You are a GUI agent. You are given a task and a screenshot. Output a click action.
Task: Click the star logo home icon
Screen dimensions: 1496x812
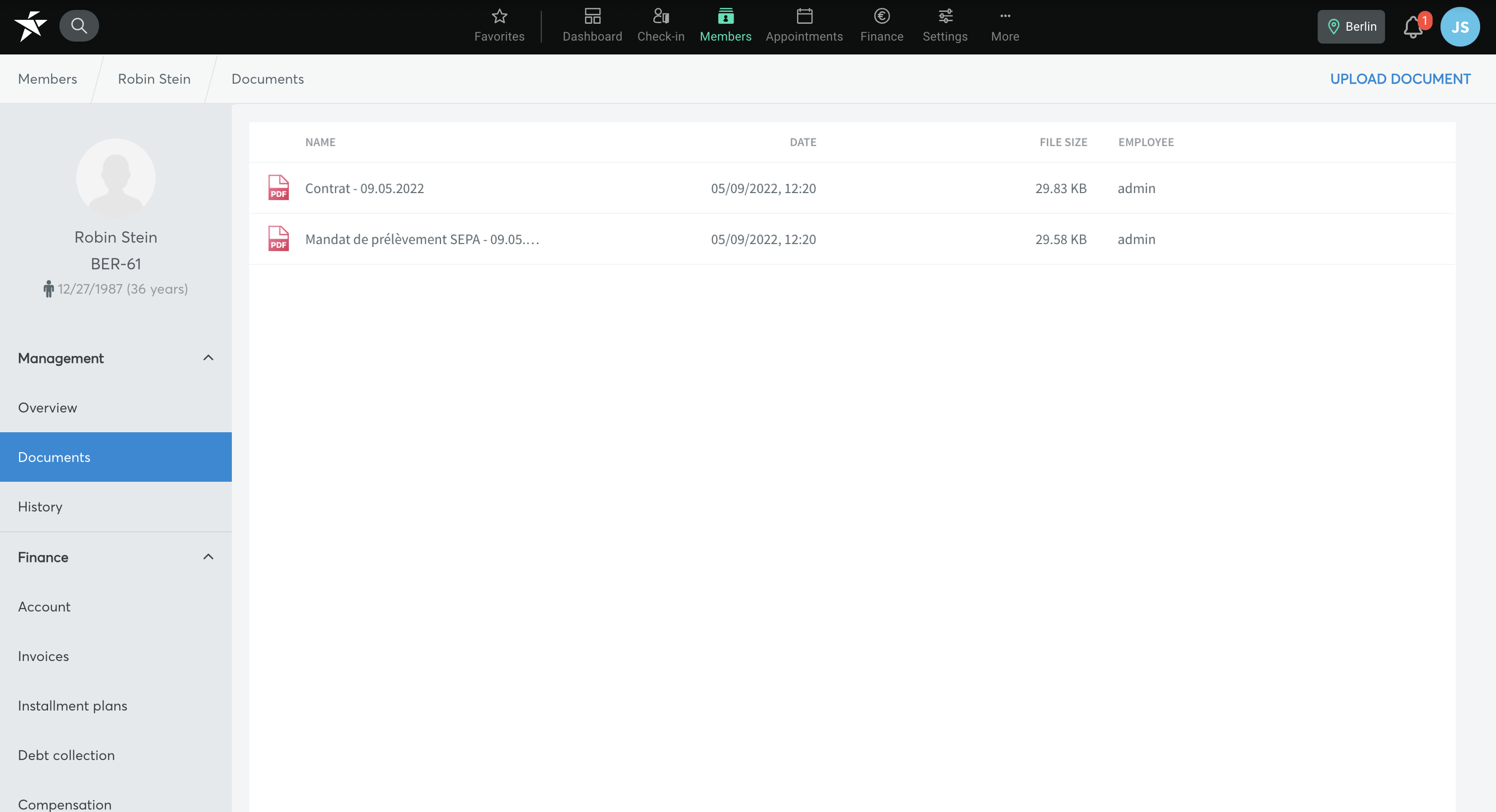tap(30, 26)
